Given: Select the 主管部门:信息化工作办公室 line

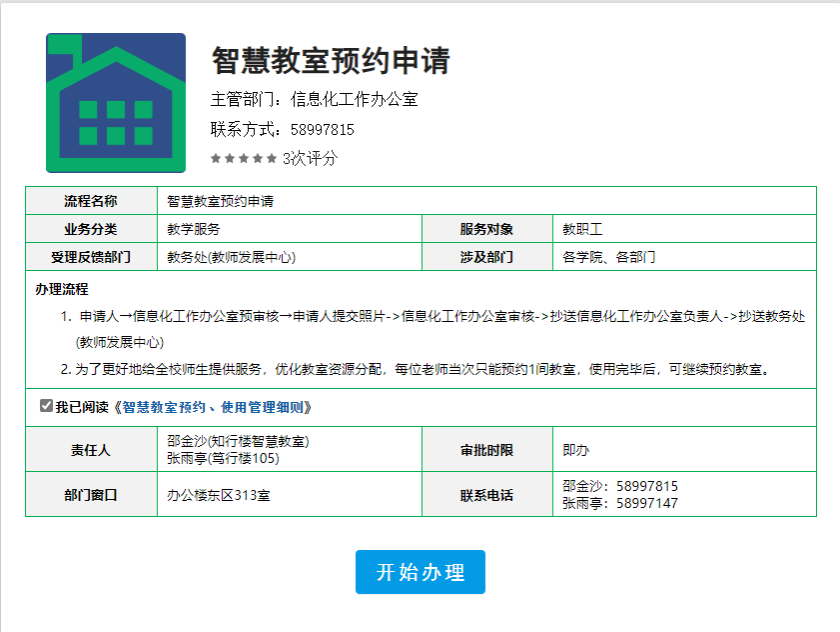Looking at the screenshot, I should [x=314, y=100].
